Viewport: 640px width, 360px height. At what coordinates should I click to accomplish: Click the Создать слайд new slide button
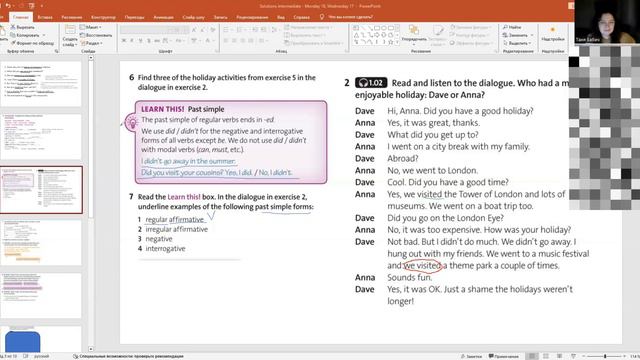[70, 36]
